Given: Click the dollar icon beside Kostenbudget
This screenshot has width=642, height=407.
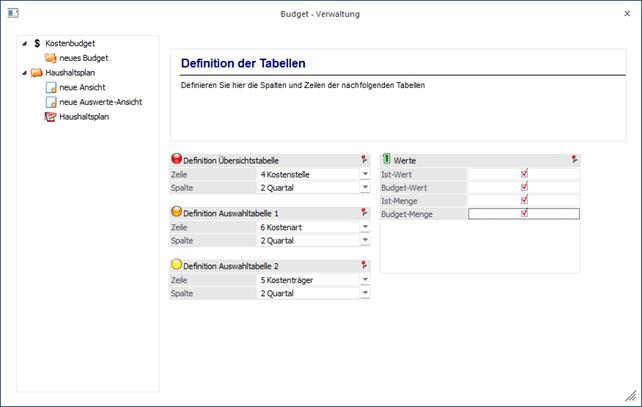Looking at the screenshot, I should click(37, 44).
